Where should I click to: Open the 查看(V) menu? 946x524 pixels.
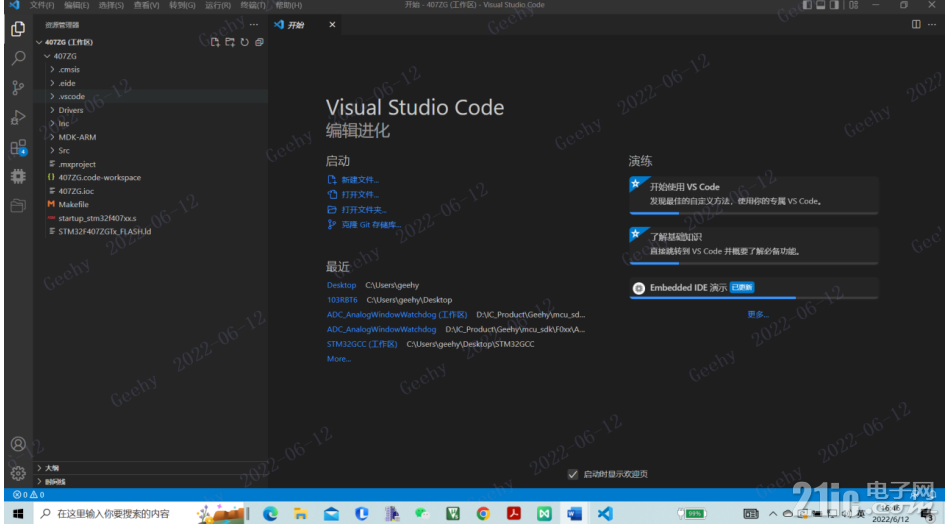coord(147,5)
